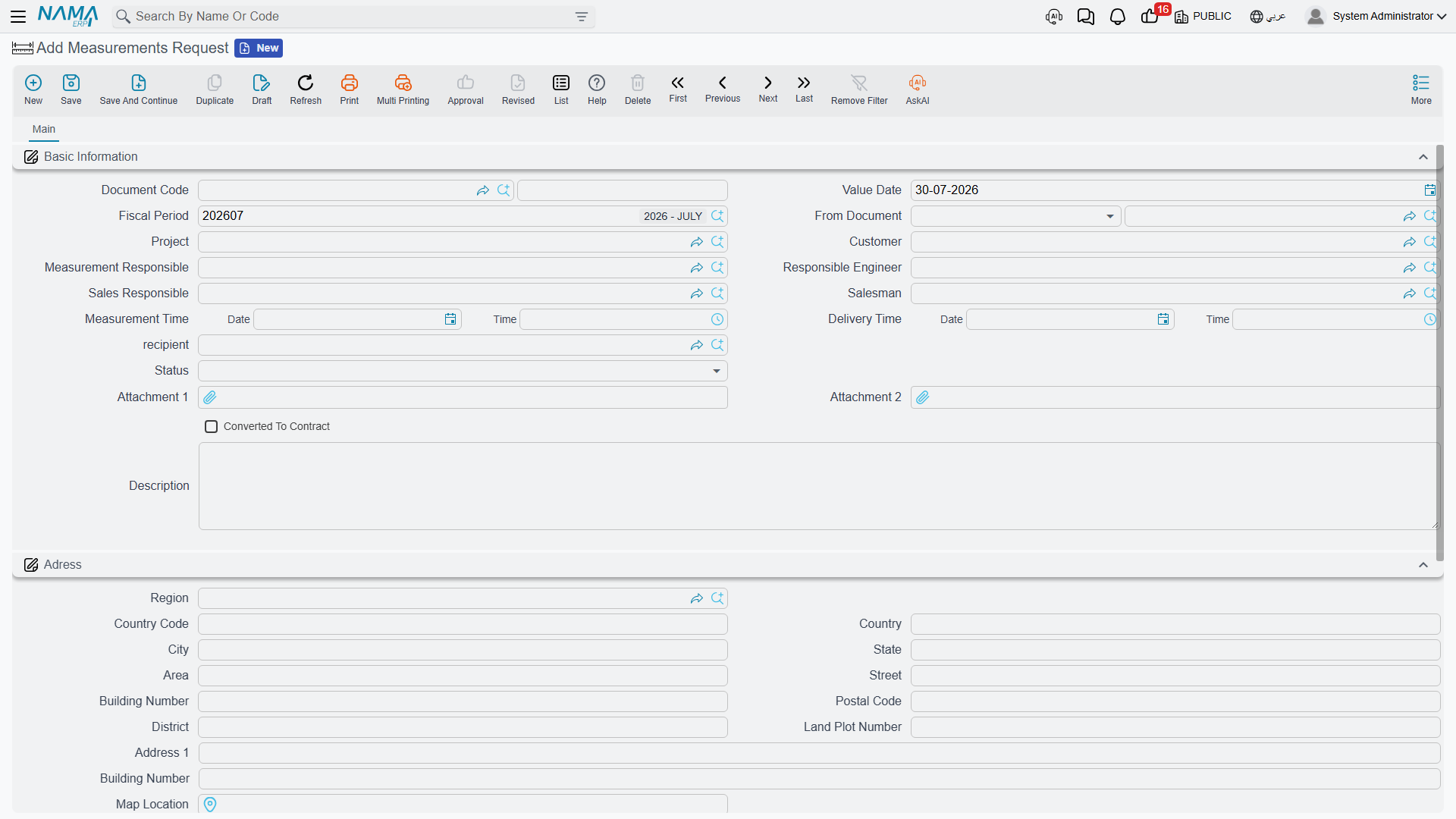Duplicate the current document
The height and width of the screenshot is (819, 1456).
[x=215, y=89]
